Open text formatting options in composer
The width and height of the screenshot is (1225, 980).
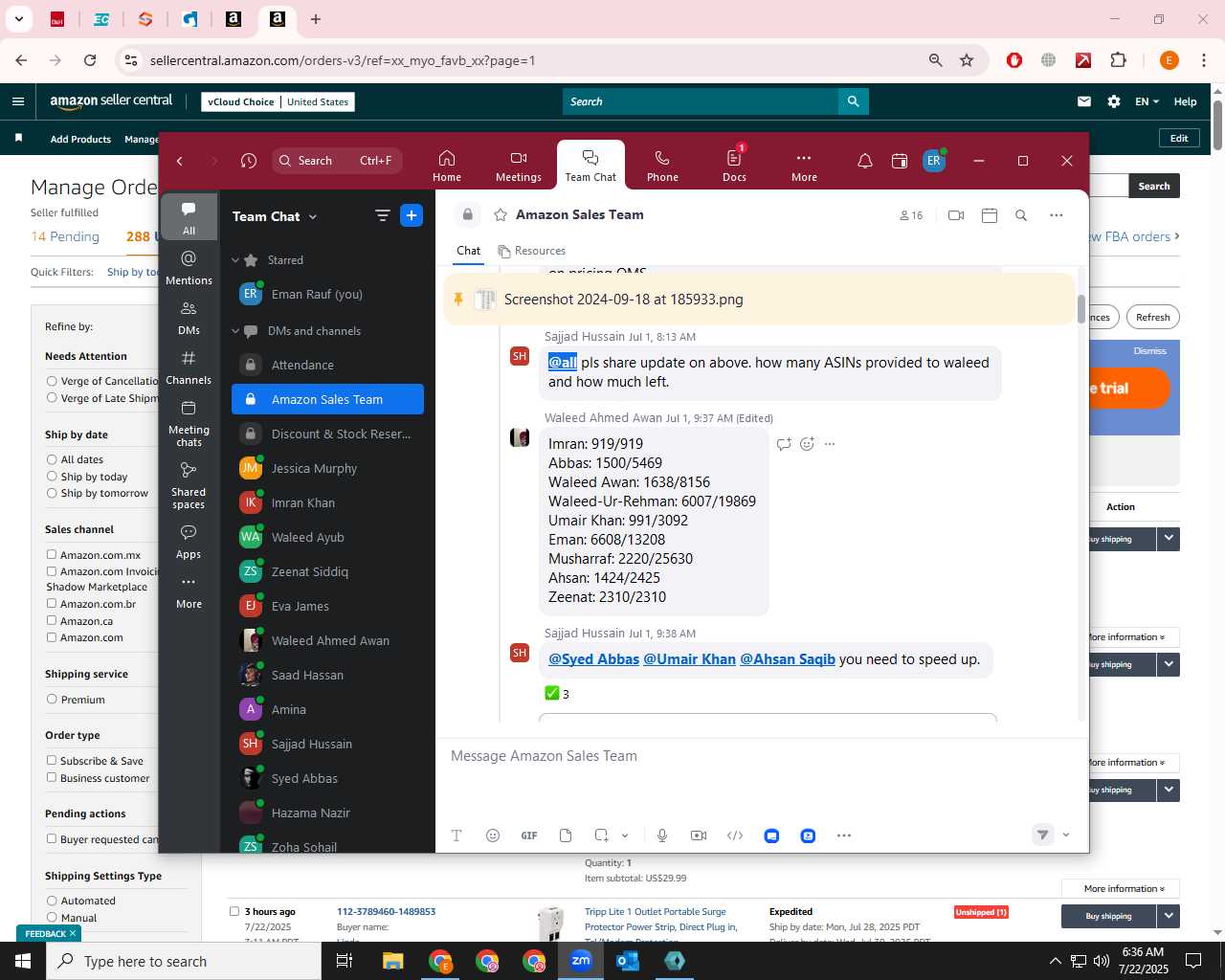click(x=457, y=835)
